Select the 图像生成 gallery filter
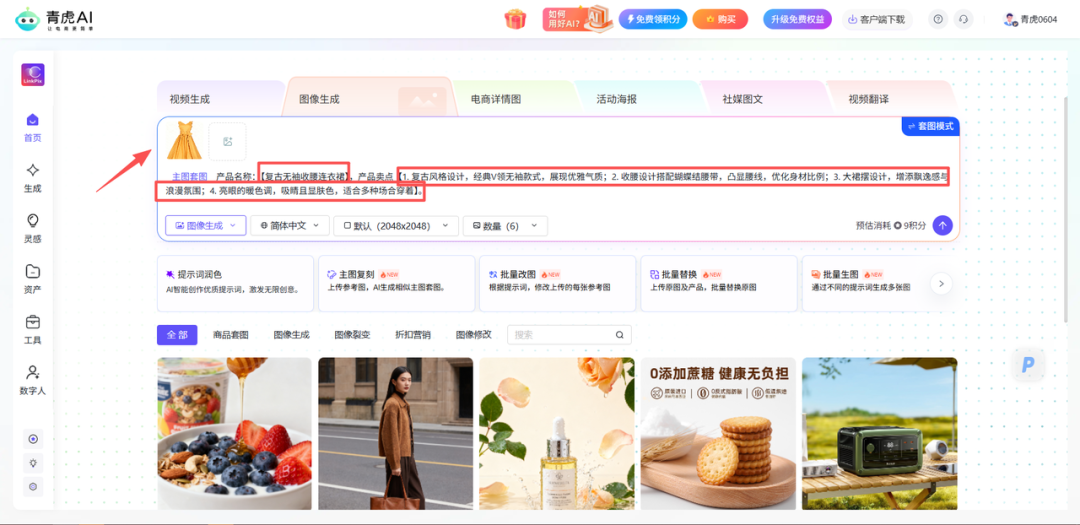This screenshot has width=1080, height=525. pos(291,335)
